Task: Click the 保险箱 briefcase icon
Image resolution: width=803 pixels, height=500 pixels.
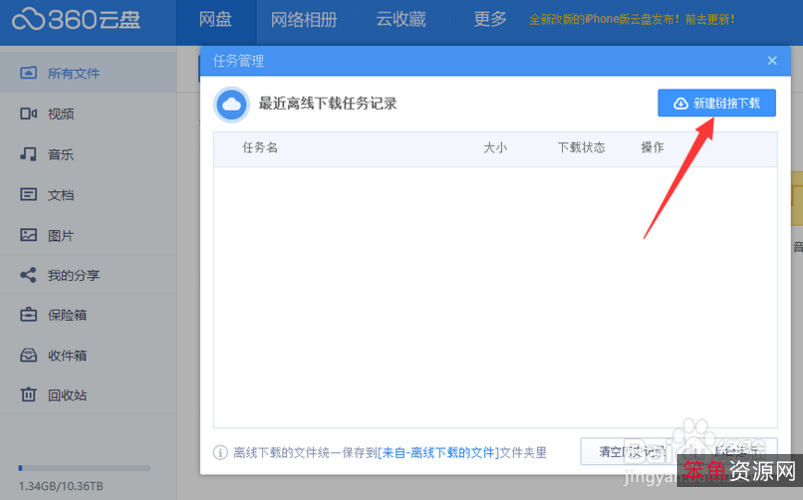Action: (x=28, y=315)
